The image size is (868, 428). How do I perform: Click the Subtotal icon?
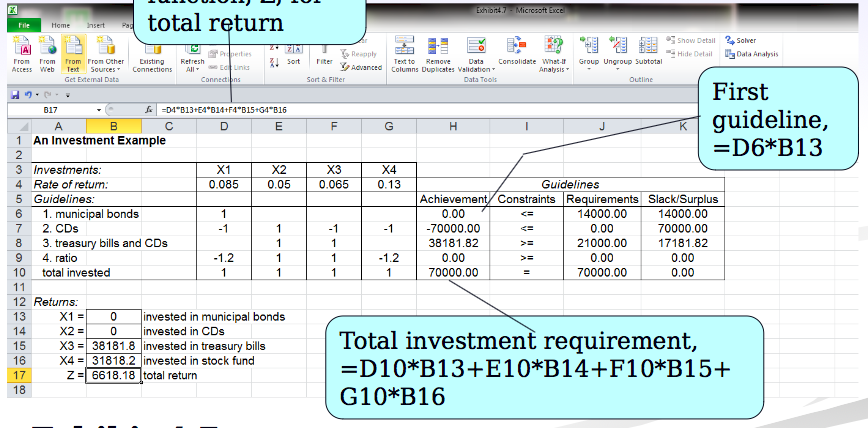click(648, 46)
